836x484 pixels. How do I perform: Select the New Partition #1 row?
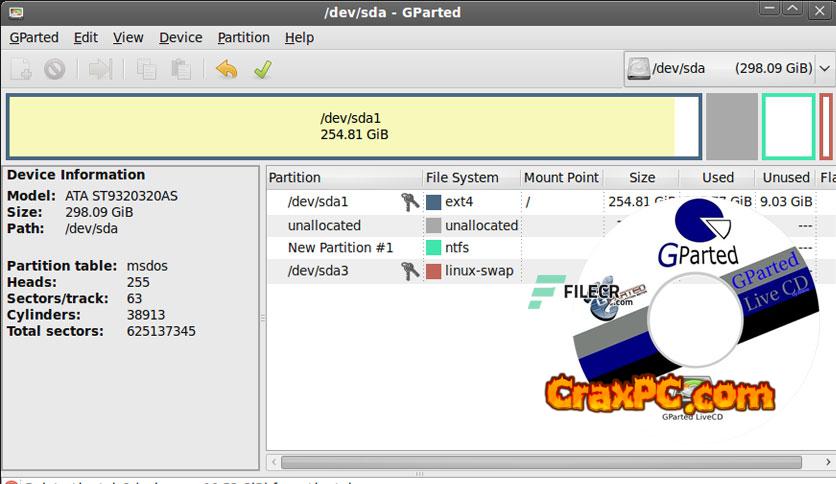549,247
